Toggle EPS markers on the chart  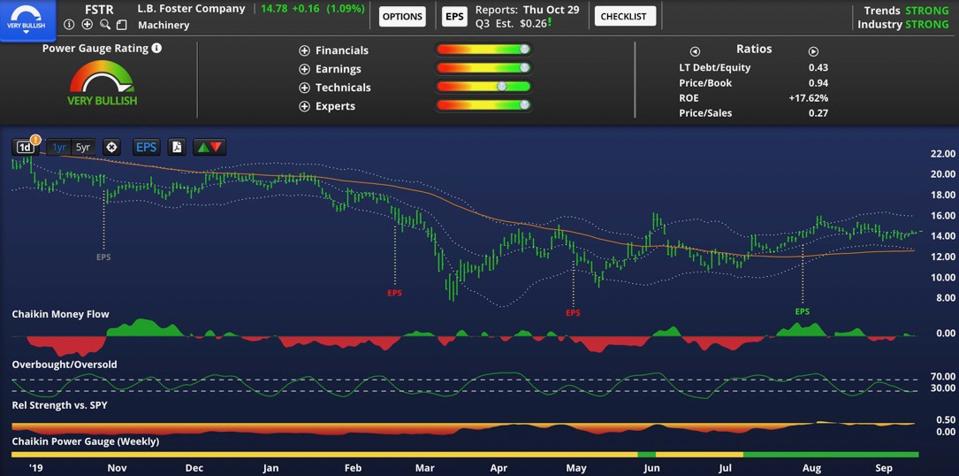(146, 147)
